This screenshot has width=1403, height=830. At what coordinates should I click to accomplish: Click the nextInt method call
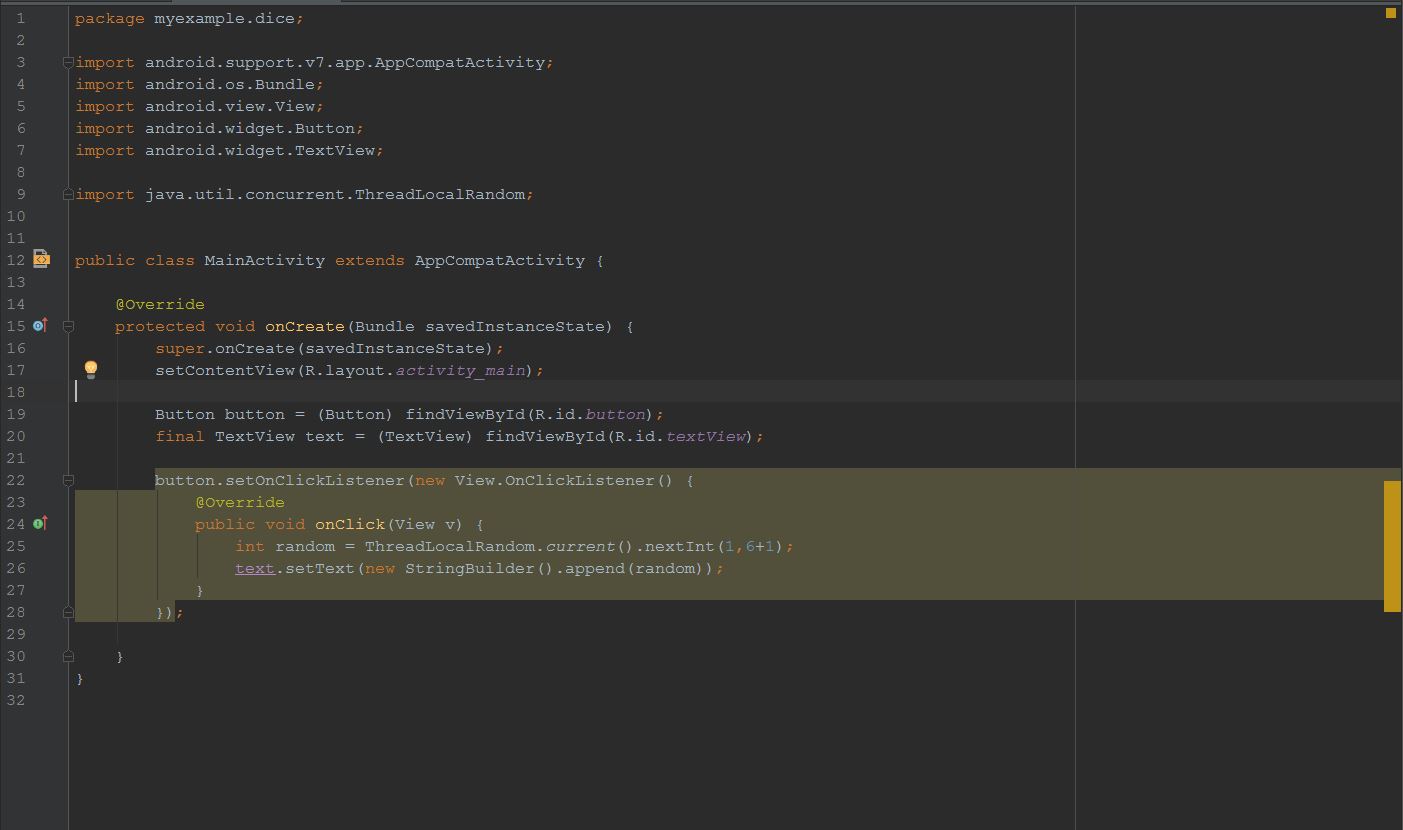pyautogui.click(x=680, y=546)
